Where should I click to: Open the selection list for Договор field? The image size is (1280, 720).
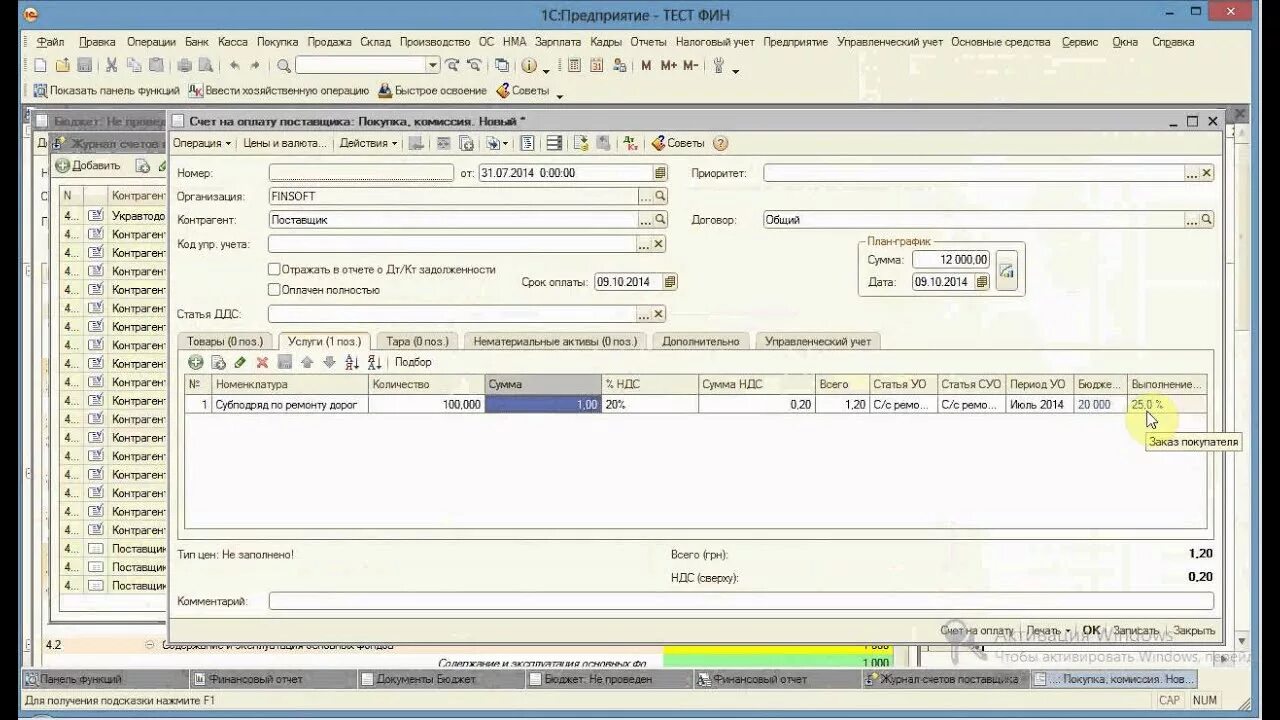pyautogui.click(x=1192, y=219)
